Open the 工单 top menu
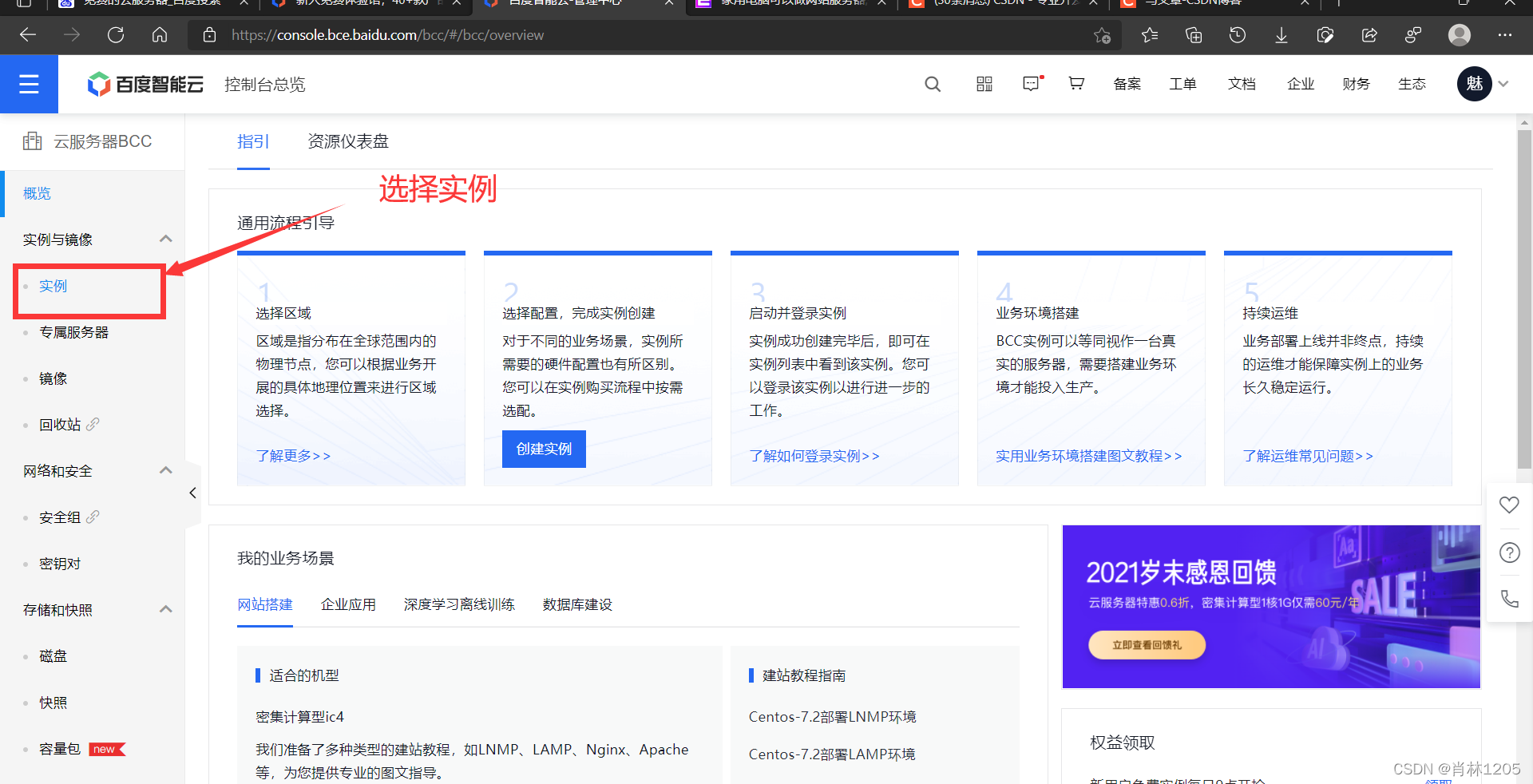 tap(1183, 84)
